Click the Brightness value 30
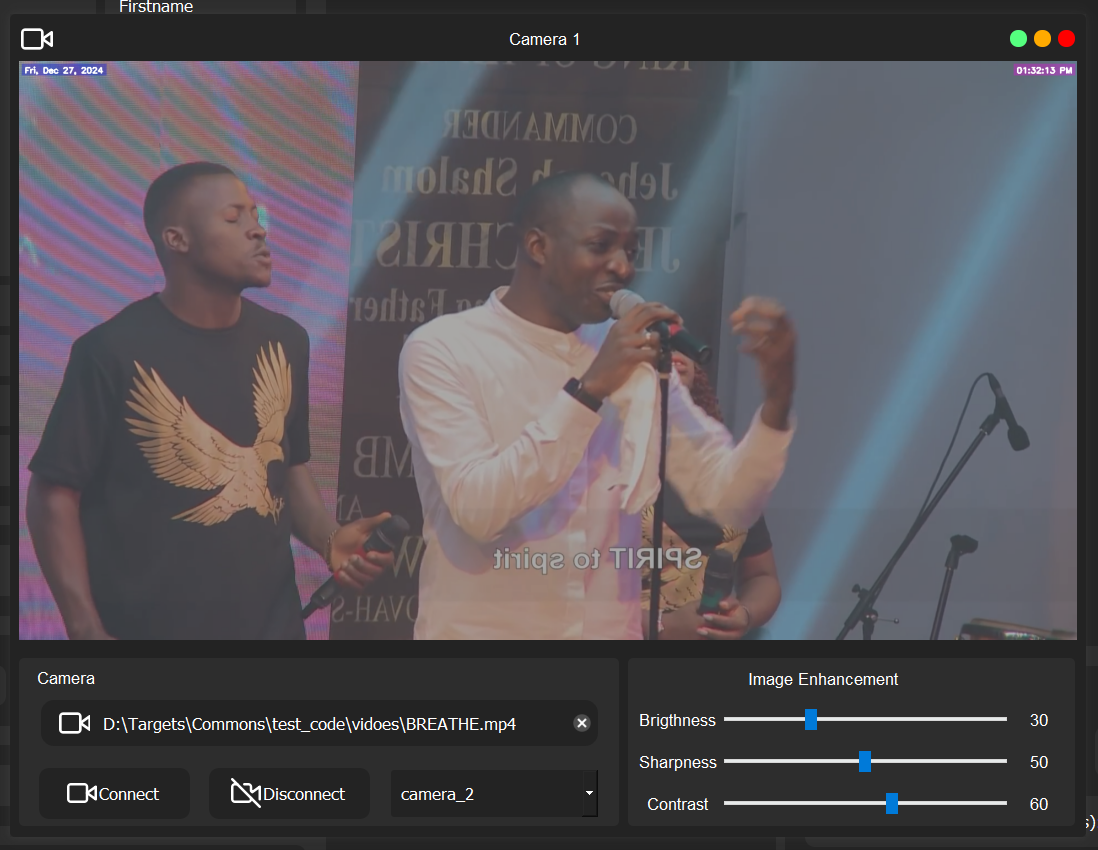 pyautogui.click(x=1039, y=720)
